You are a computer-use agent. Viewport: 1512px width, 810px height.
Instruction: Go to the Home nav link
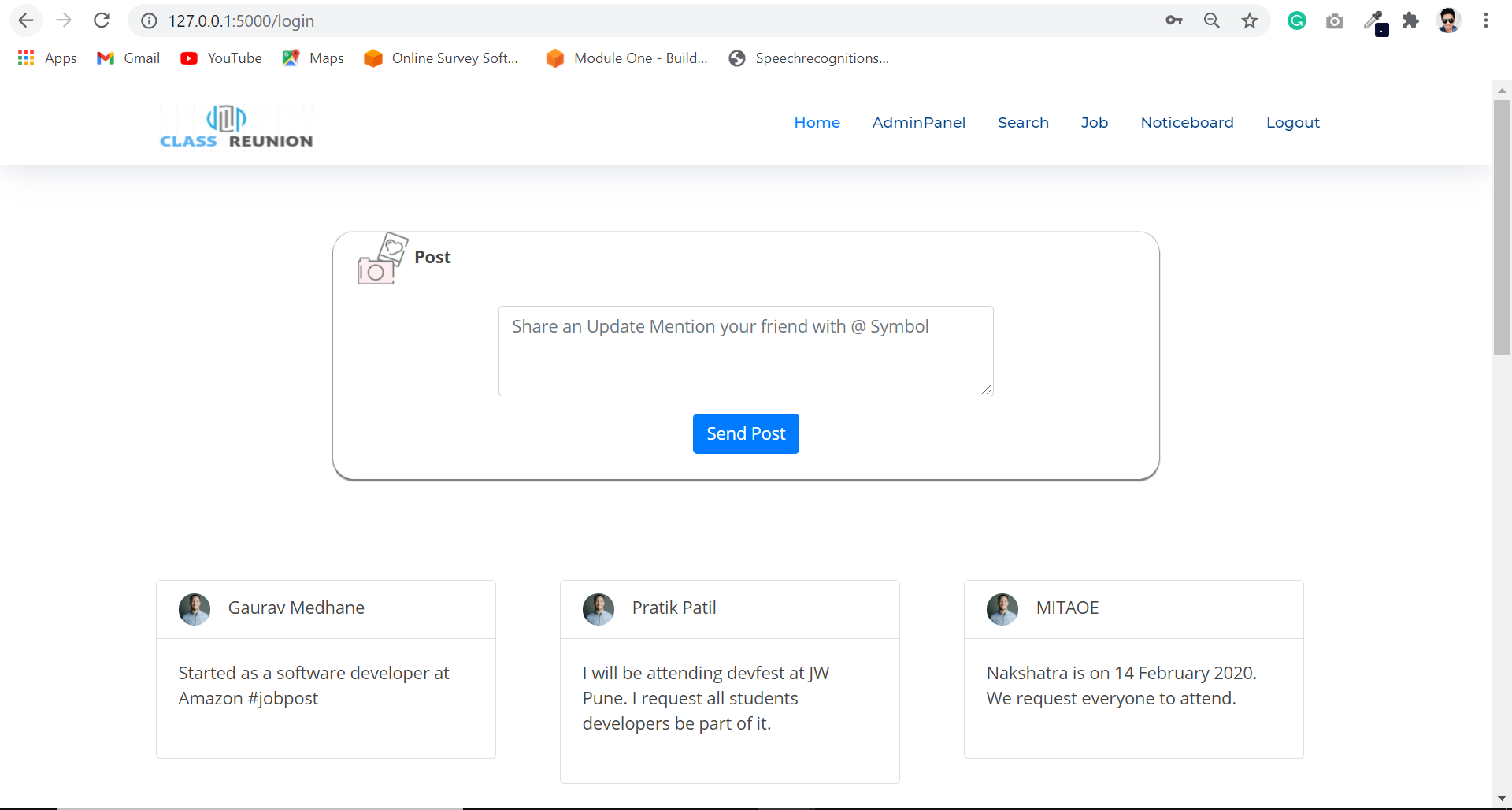coord(817,122)
